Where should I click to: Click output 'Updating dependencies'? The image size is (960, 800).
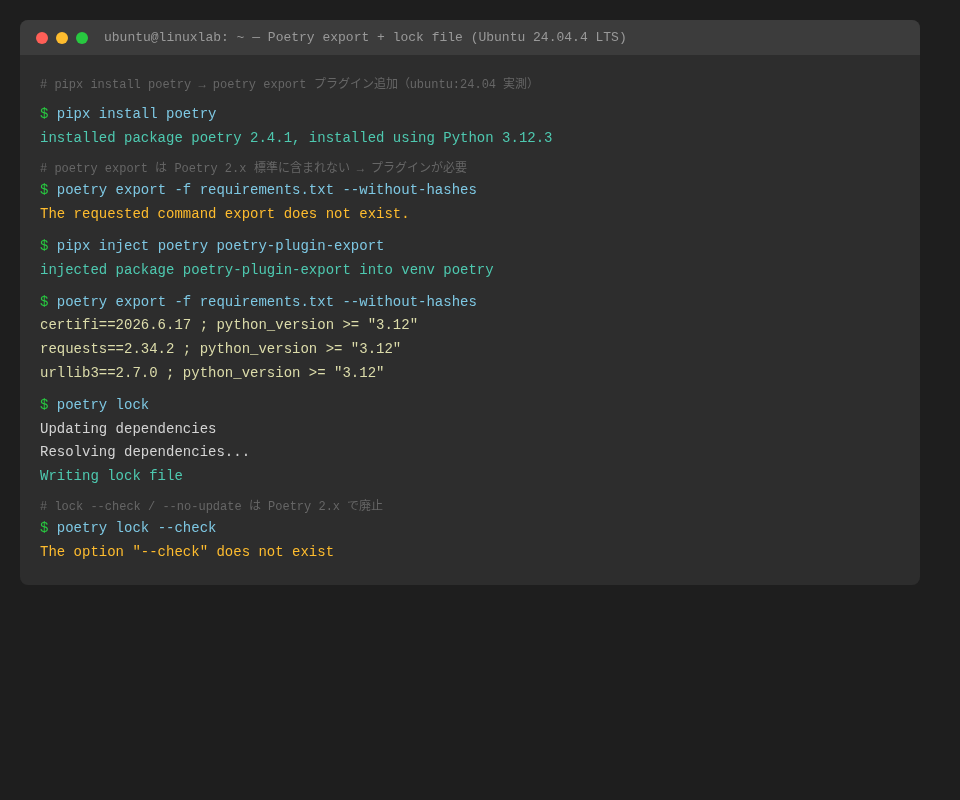(x=128, y=428)
